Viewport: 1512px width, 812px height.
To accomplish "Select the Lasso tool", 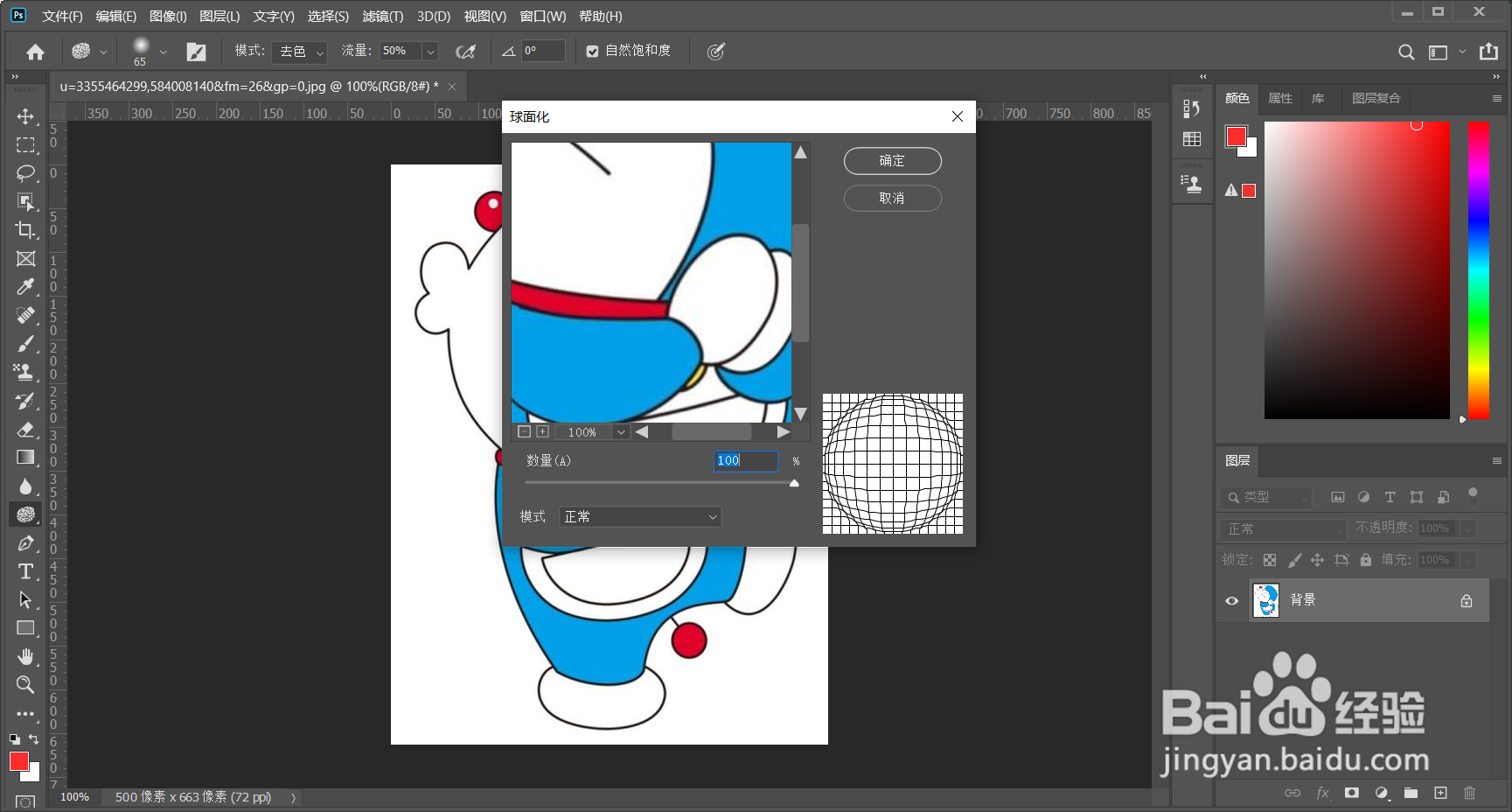I will point(25,173).
